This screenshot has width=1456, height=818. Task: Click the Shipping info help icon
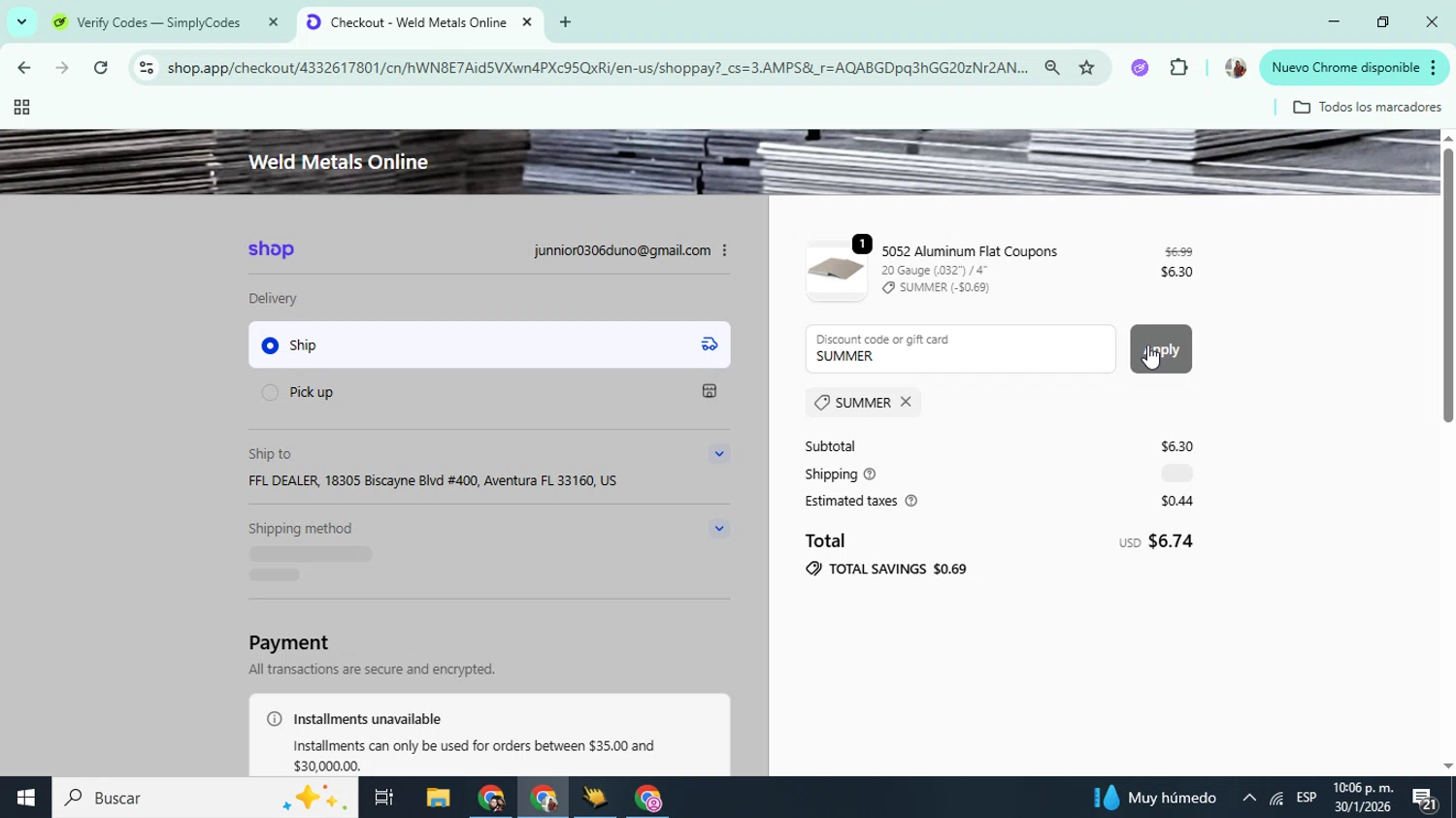[x=870, y=474]
